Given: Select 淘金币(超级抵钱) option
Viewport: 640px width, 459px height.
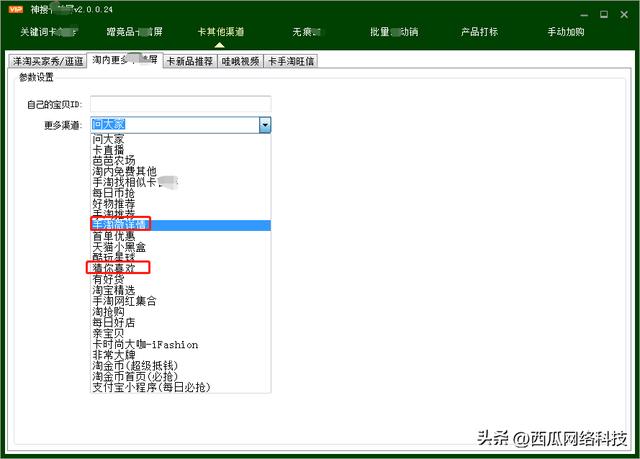Looking at the screenshot, I should 180,366.
